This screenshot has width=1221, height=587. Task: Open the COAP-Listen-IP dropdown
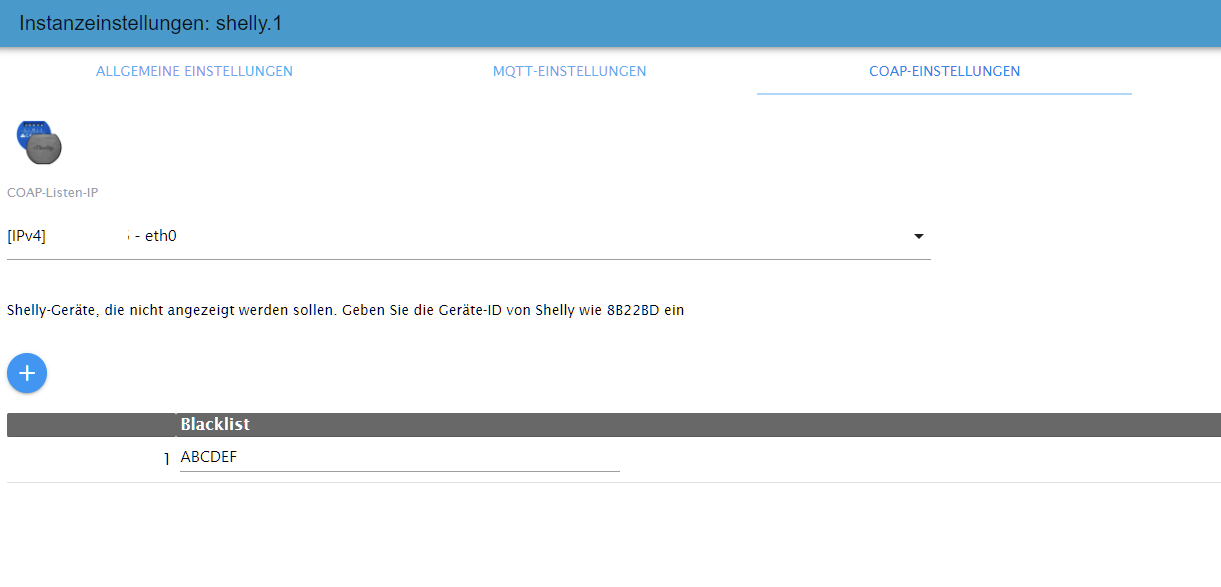468,237
